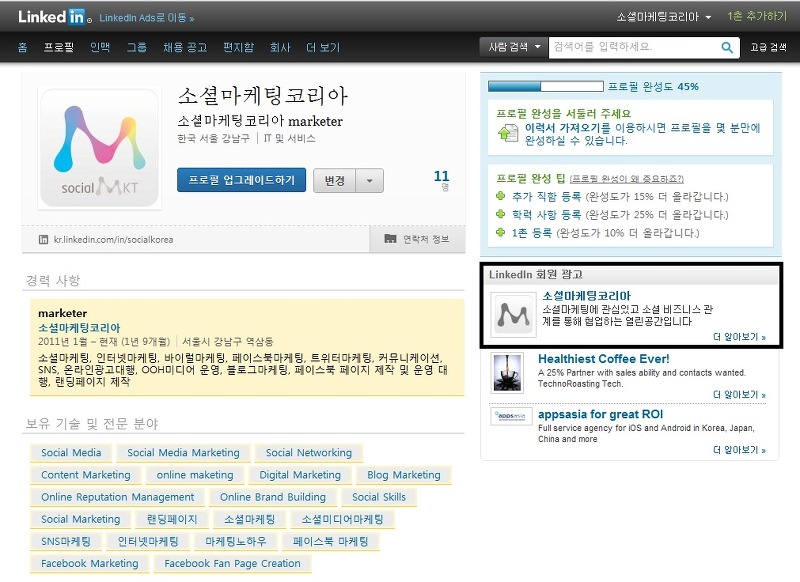Click the kr.linkedin.com/in/socialkorea URL

coord(113,240)
